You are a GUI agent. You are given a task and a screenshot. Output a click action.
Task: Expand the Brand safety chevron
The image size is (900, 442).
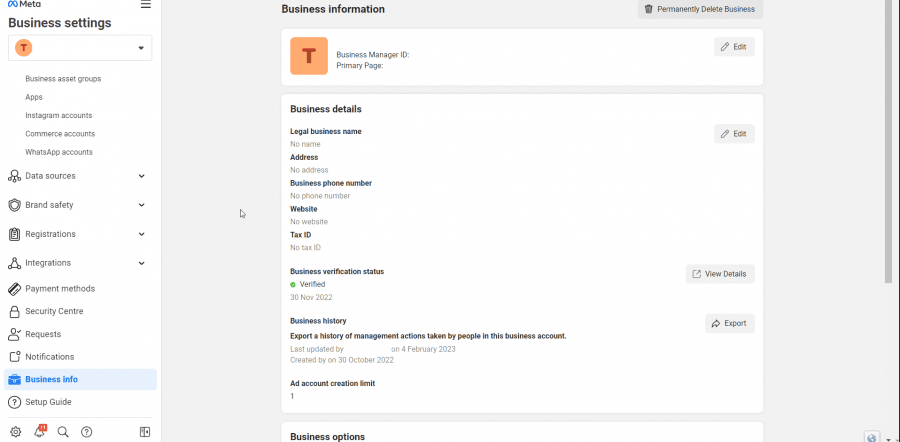(142, 205)
